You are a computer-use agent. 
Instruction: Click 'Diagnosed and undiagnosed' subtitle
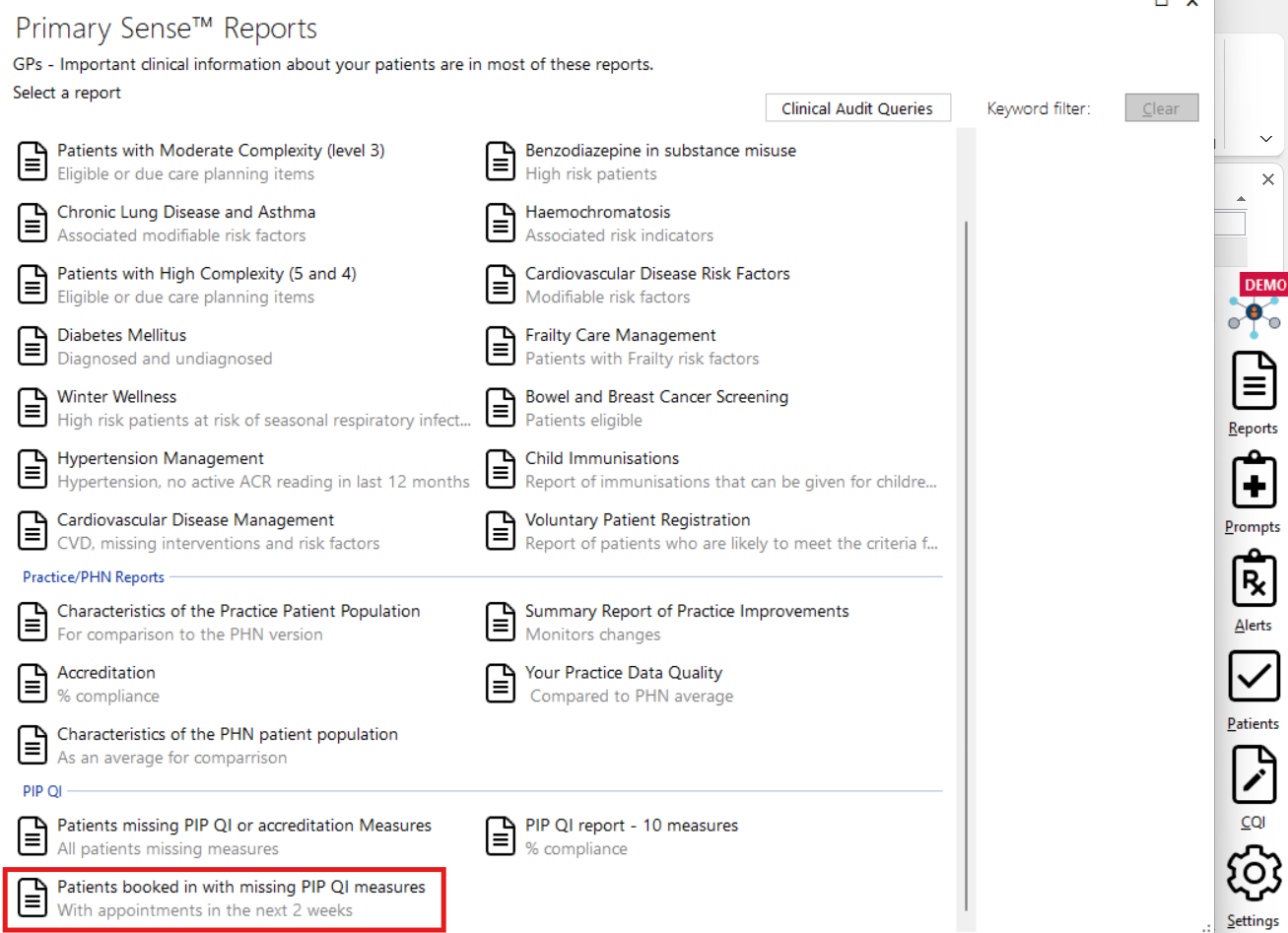pyautogui.click(x=165, y=359)
